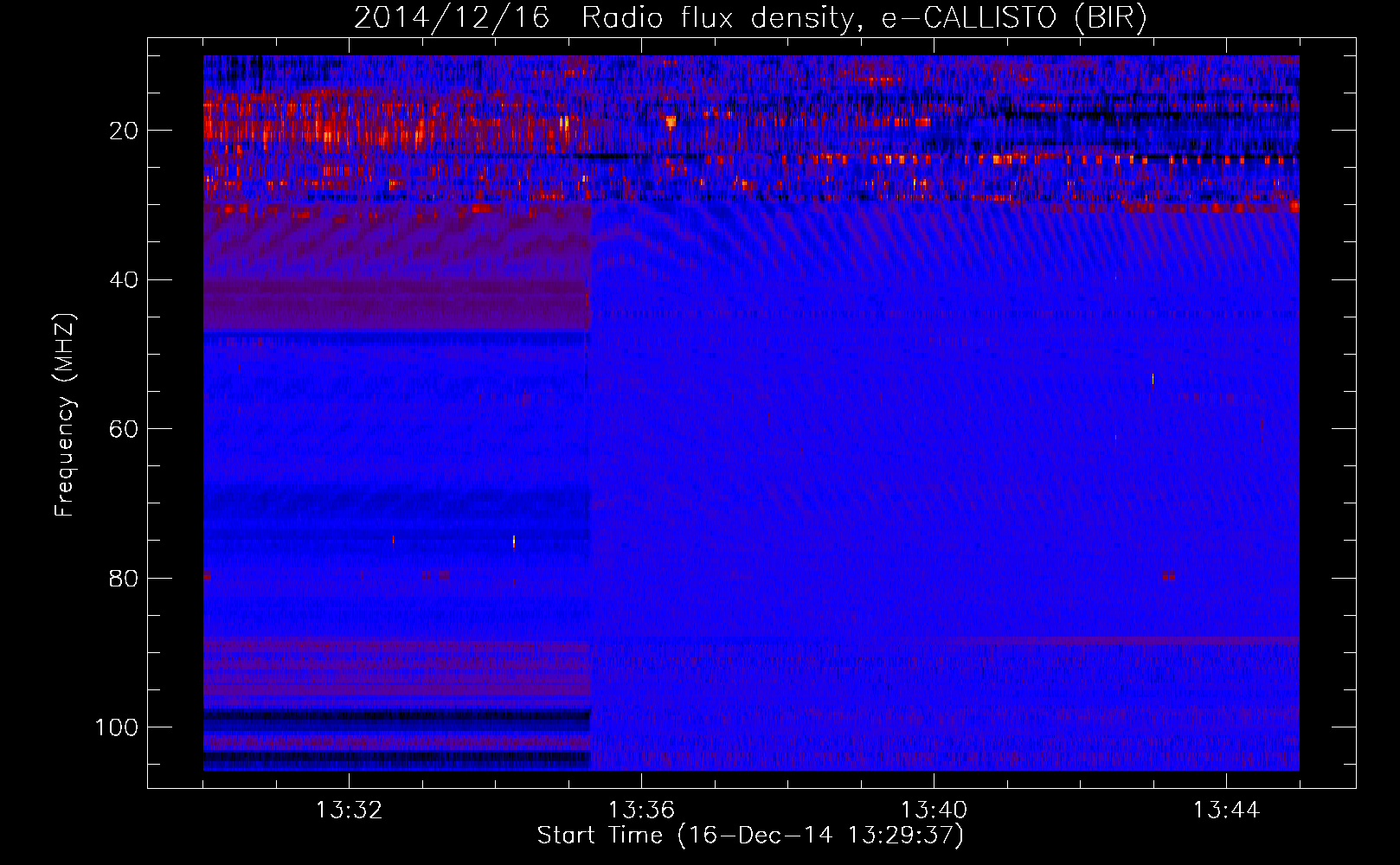
Task: Click the '80' frequency tick label
Action: [124, 578]
